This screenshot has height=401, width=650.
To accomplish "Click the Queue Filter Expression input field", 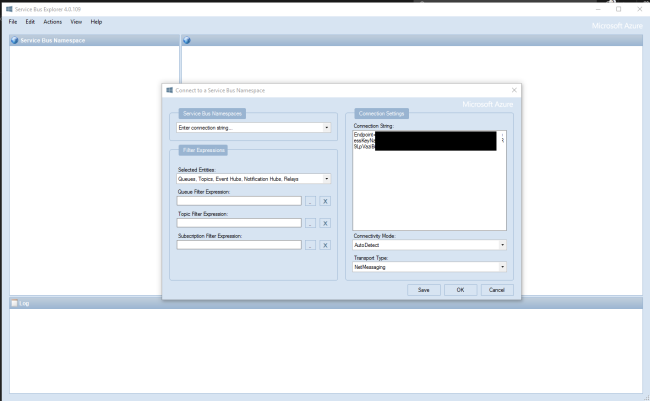I will point(239,201).
